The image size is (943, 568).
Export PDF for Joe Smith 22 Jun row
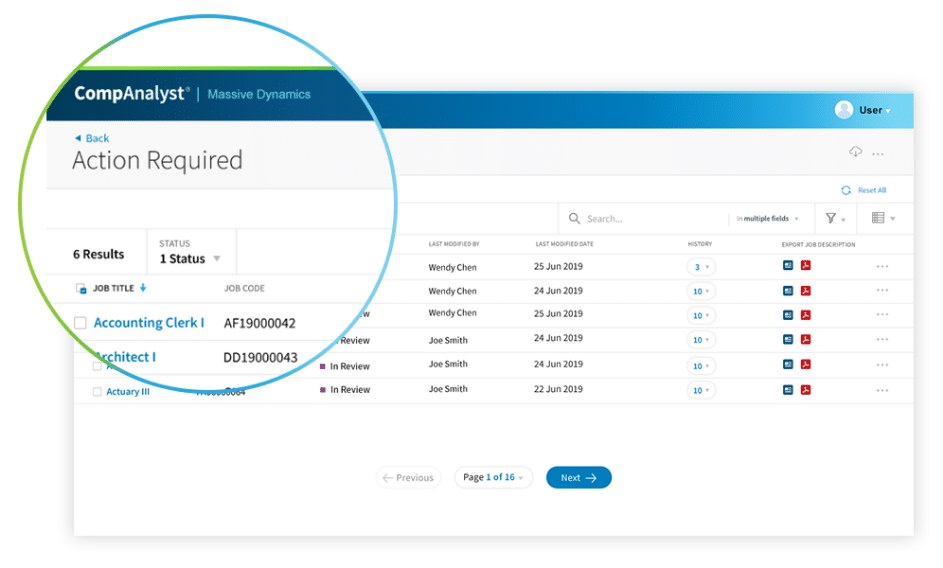806,390
